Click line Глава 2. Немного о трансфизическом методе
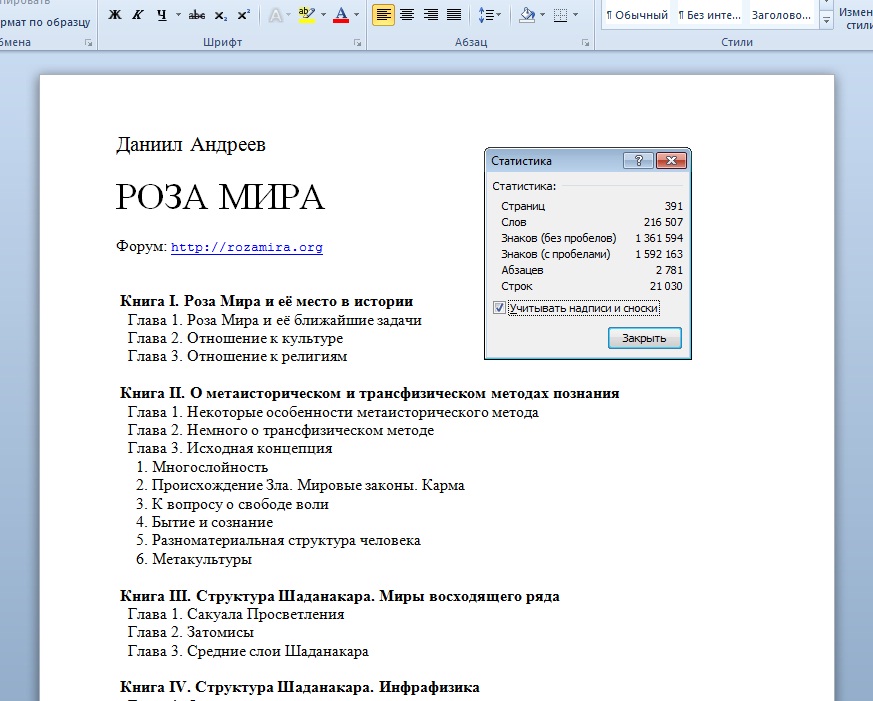The image size is (873, 701). point(281,430)
